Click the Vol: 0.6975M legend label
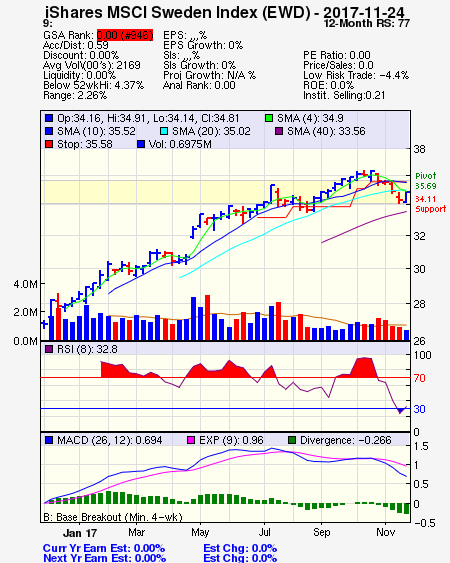Screen dimensions: 450x563 pos(180,144)
